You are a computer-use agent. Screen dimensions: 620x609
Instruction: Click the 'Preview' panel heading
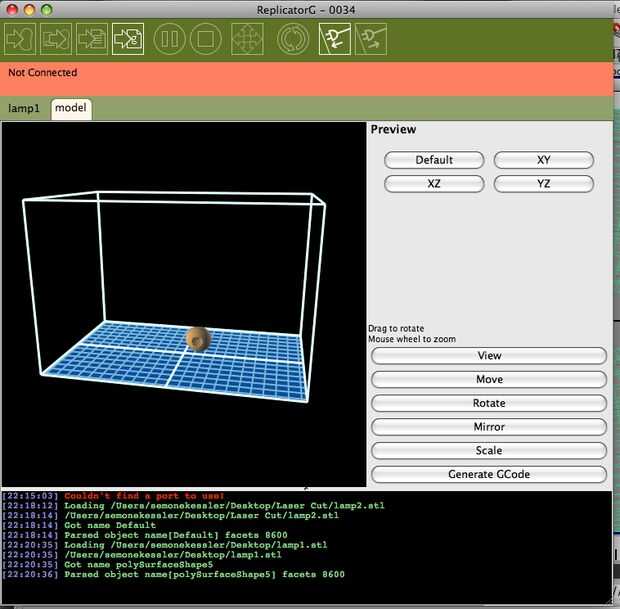click(x=393, y=130)
